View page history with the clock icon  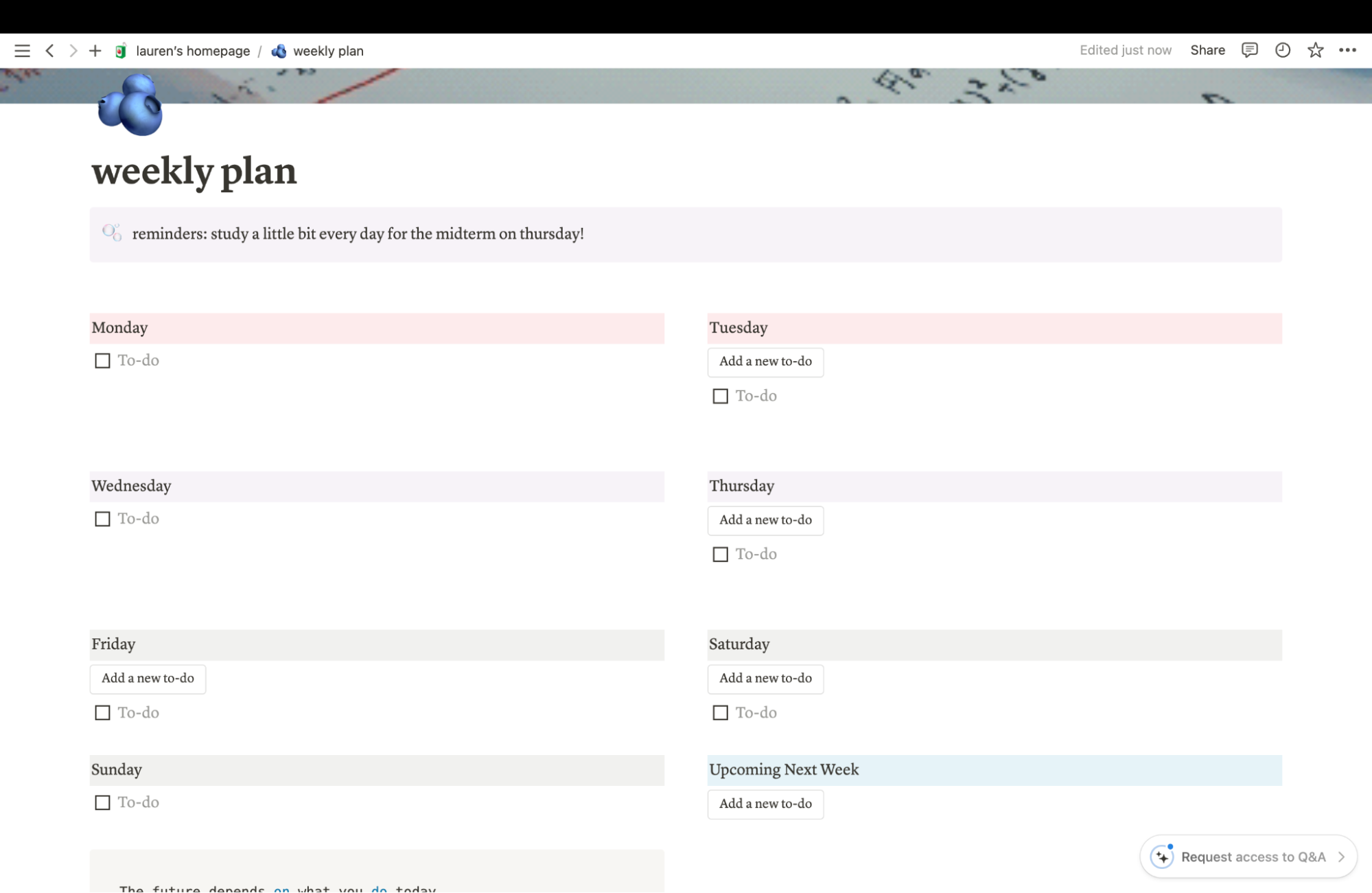tap(1282, 50)
